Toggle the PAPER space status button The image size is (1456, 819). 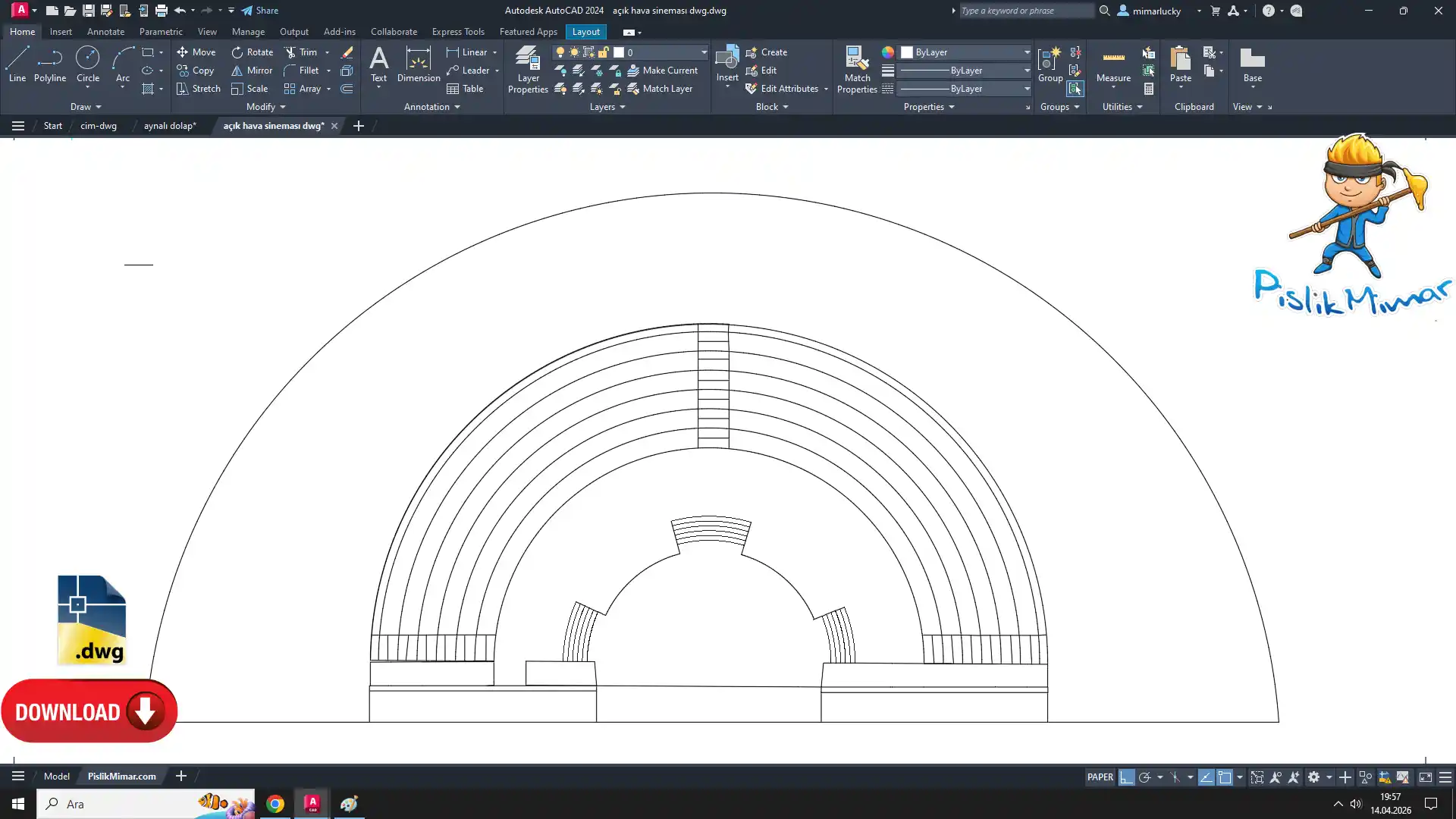pos(1100,777)
